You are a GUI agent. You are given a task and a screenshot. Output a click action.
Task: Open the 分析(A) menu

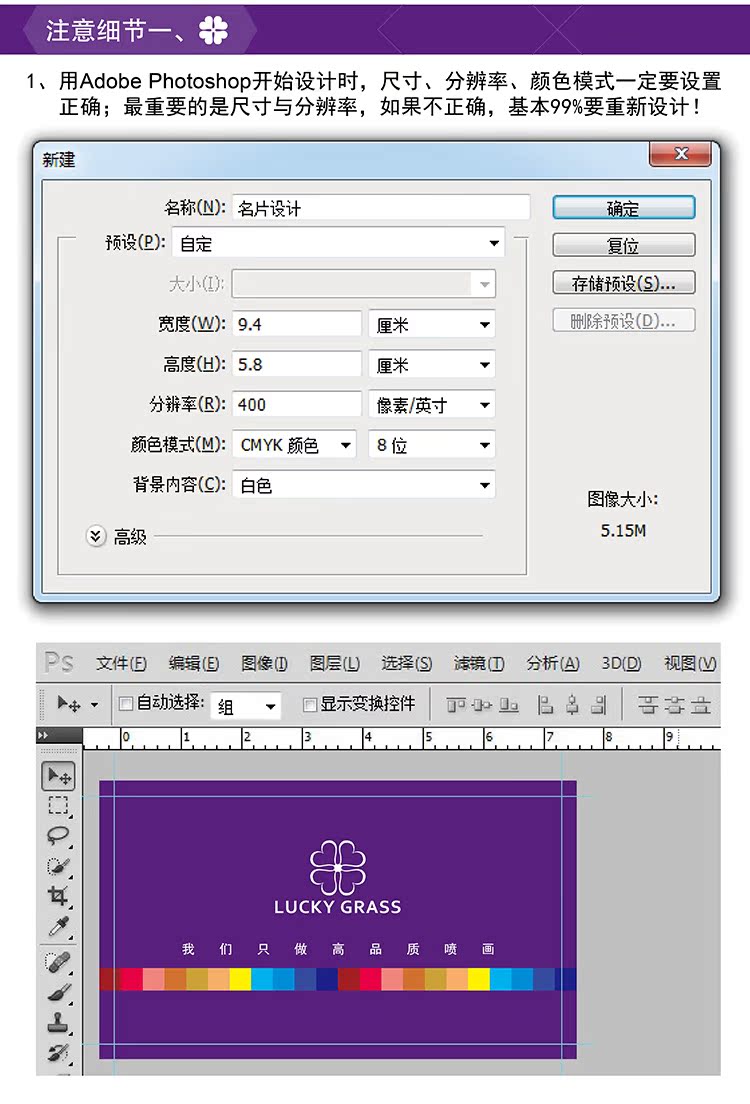pos(553,663)
